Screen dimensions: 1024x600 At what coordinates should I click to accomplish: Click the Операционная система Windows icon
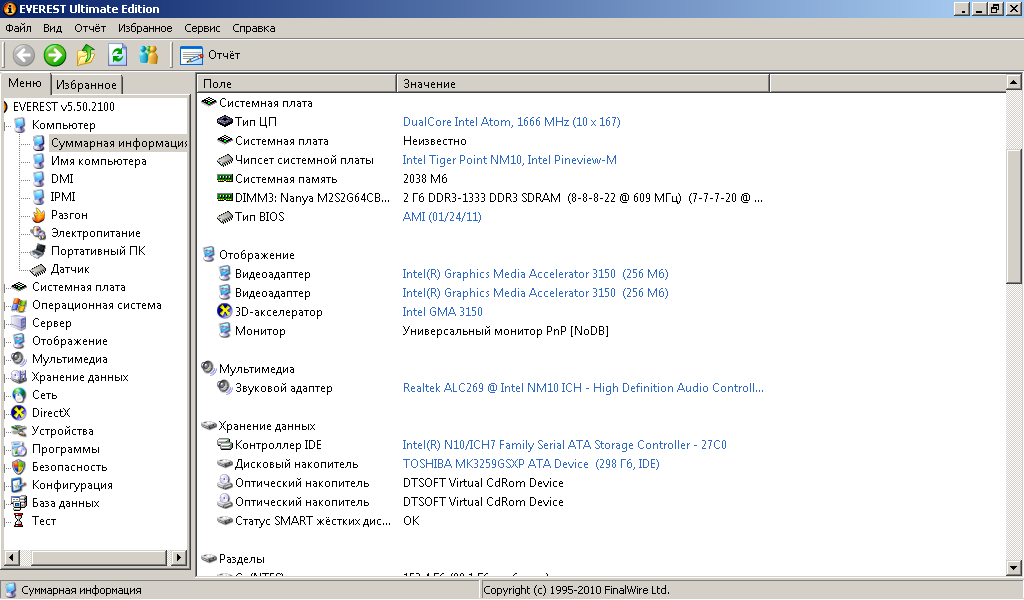(20, 305)
